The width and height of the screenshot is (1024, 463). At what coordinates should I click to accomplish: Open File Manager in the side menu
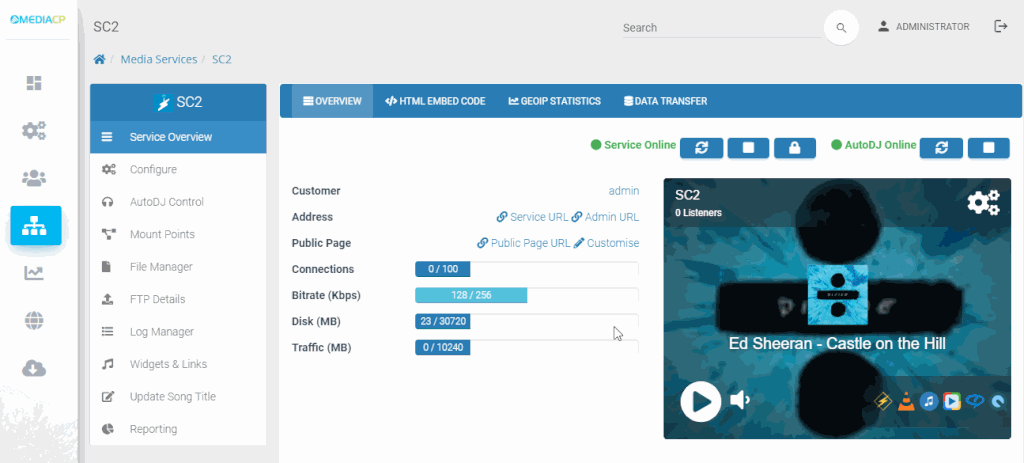click(178, 266)
